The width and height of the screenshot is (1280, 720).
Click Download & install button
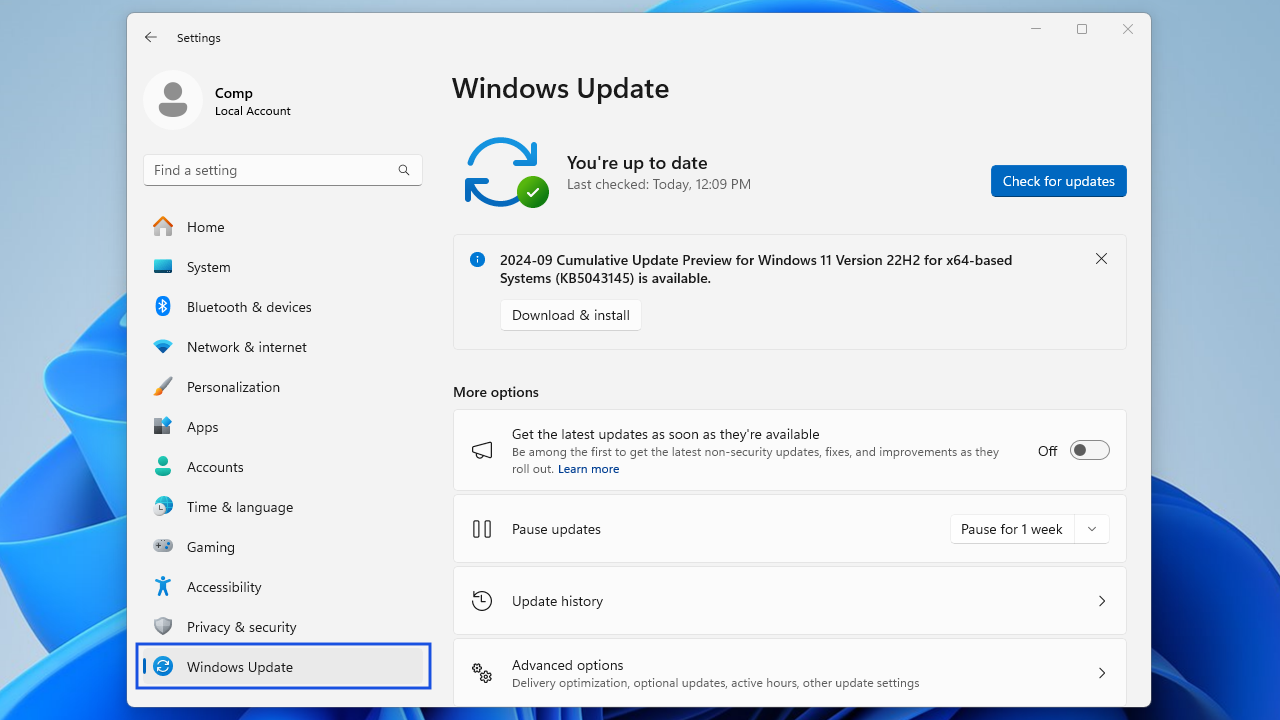pyautogui.click(x=571, y=315)
